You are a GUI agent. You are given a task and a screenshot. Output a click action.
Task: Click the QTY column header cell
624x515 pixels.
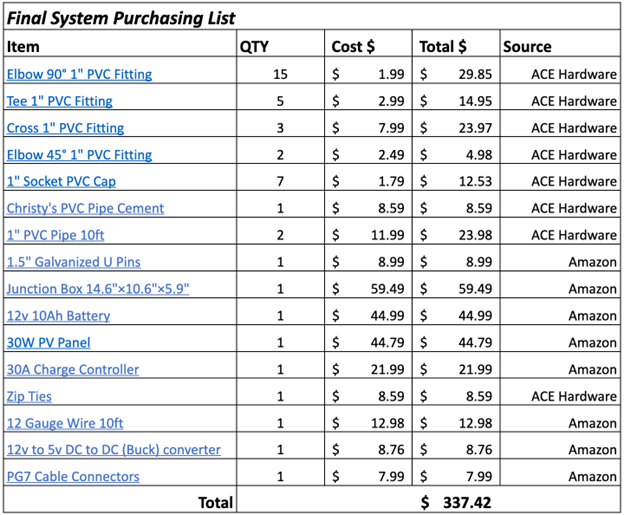[254, 46]
